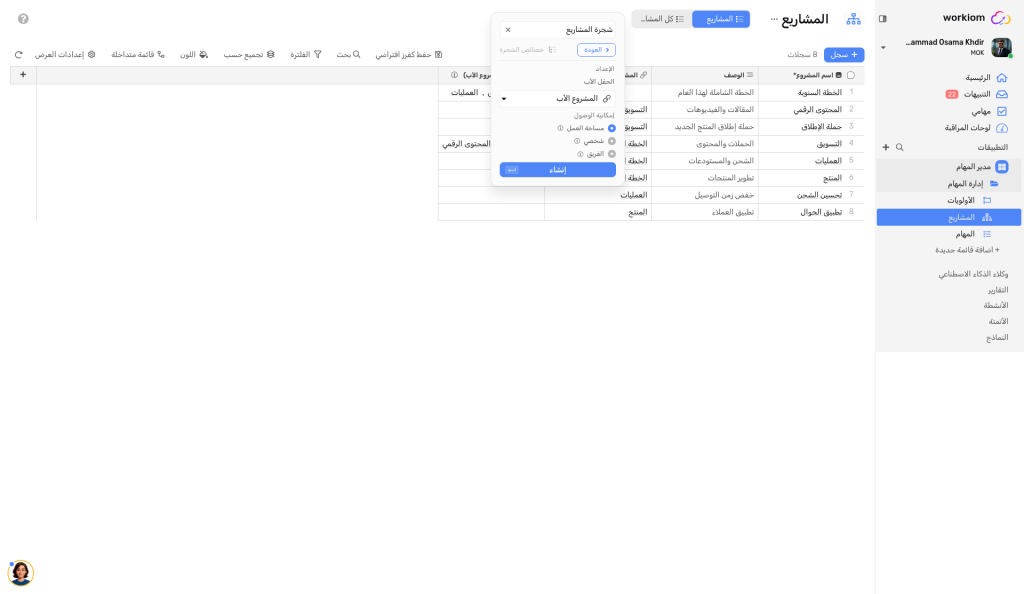Open الفلترة filter option
1024x594 pixels.
[306, 55]
